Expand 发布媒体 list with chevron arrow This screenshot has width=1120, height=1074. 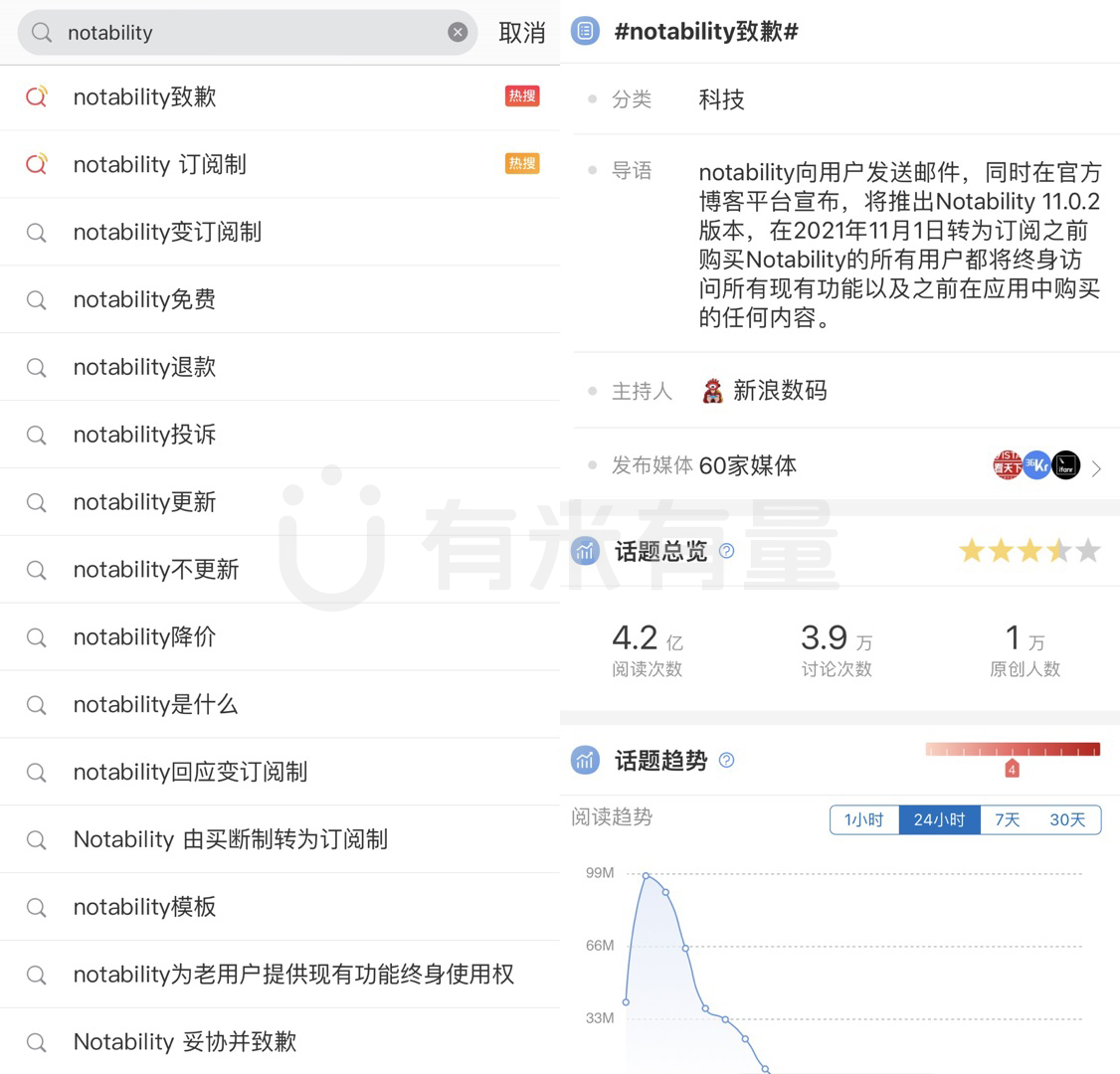[1096, 467]
